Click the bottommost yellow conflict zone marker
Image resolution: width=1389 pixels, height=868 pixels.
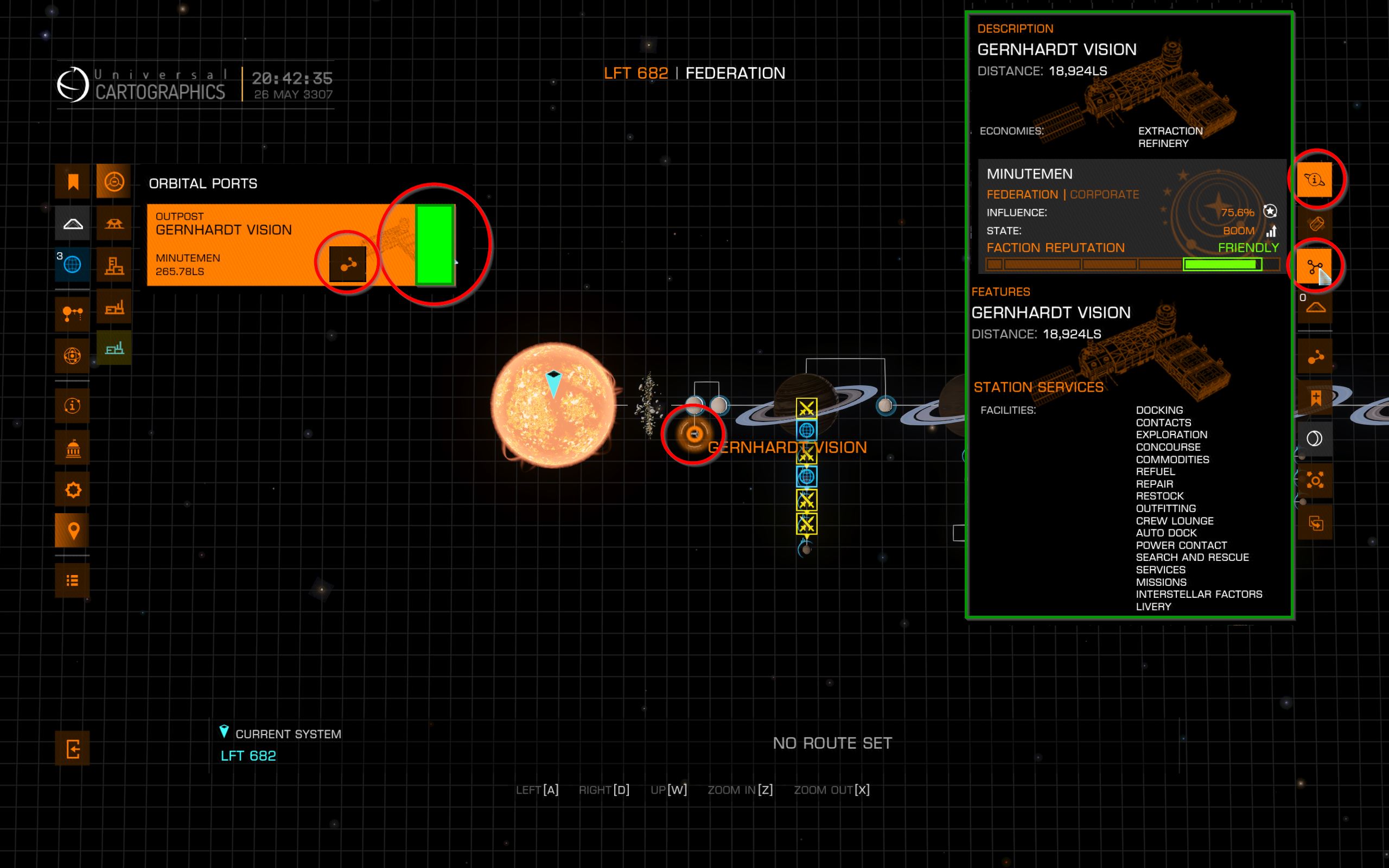806,524
